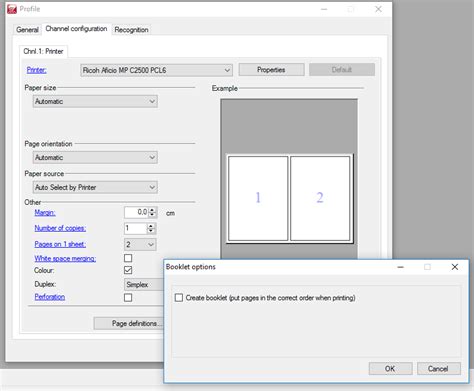
Task: Click the Page definitions button
Action: (129, 323)
